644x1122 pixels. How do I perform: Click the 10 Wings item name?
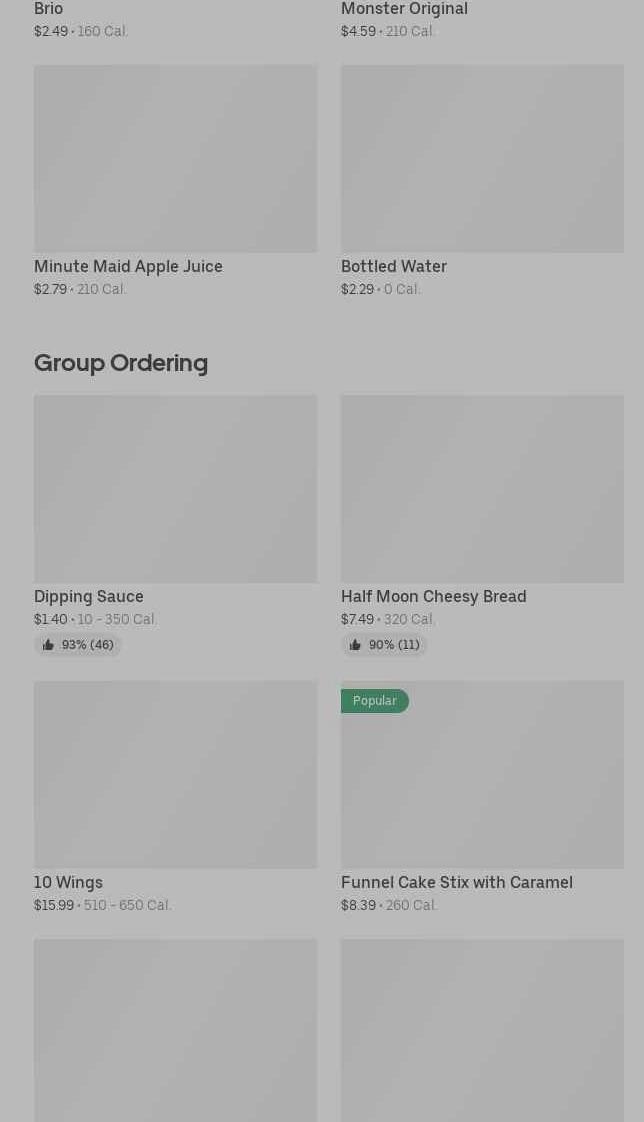[x=68, y=882]
